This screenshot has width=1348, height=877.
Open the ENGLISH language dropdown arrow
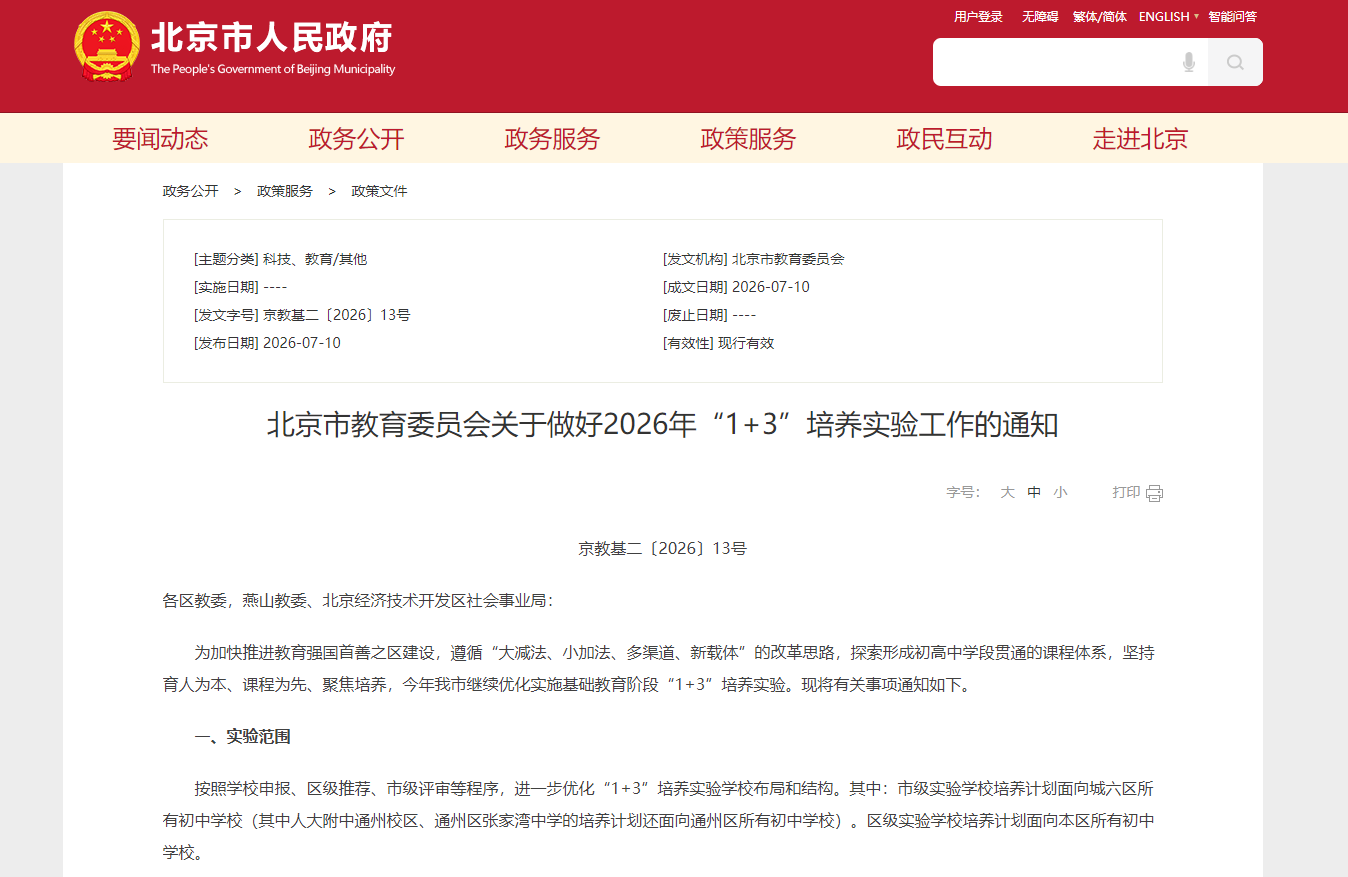(x=1196, y=16)
